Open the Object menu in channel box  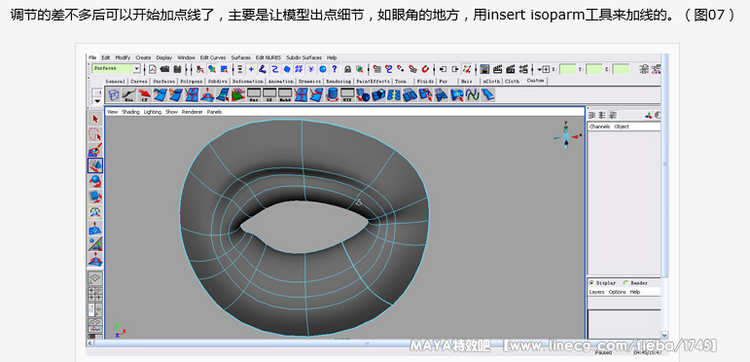tap(621, 127)
